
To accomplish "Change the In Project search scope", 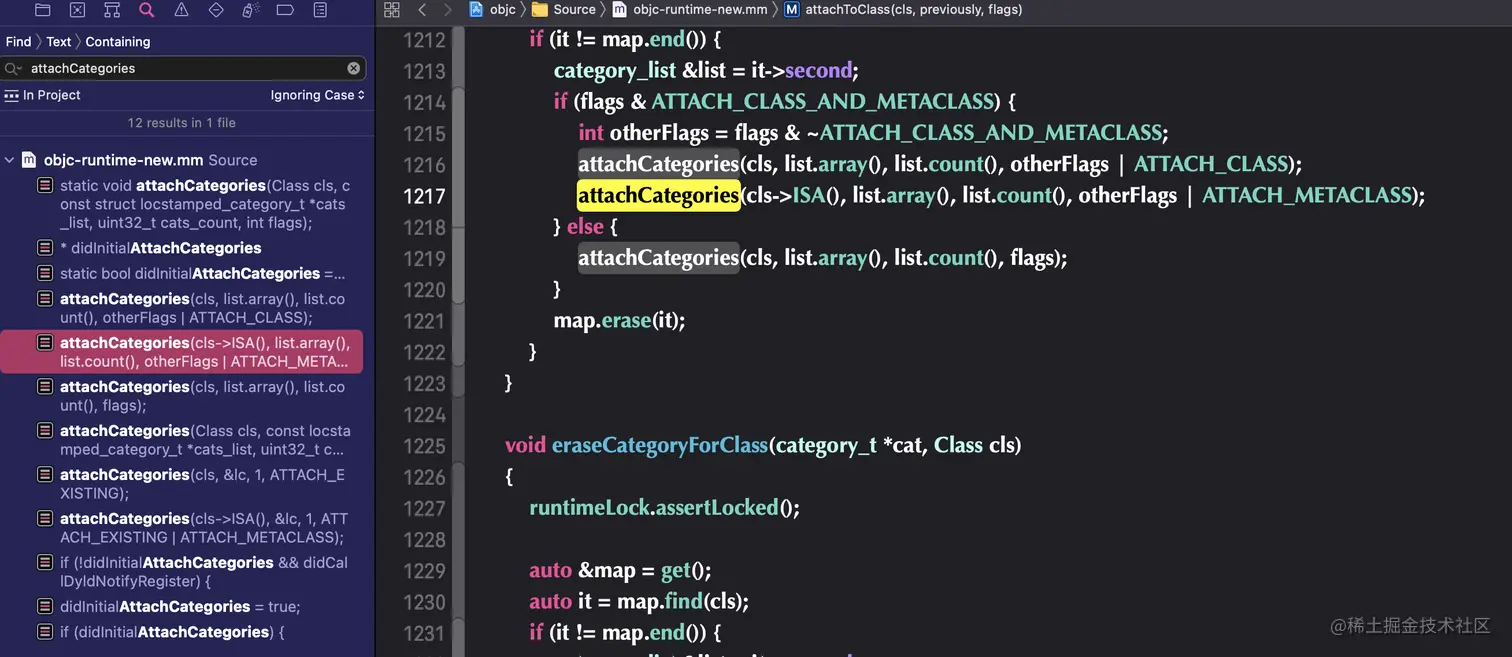I will point(43,95).
